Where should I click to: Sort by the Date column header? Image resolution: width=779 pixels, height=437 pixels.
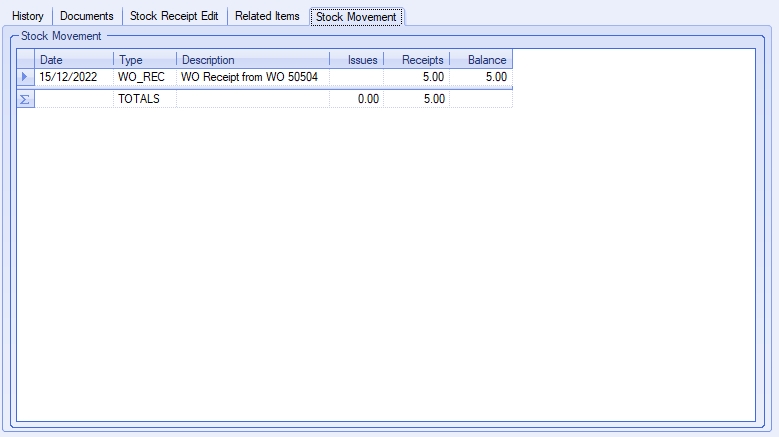[74, 60]
